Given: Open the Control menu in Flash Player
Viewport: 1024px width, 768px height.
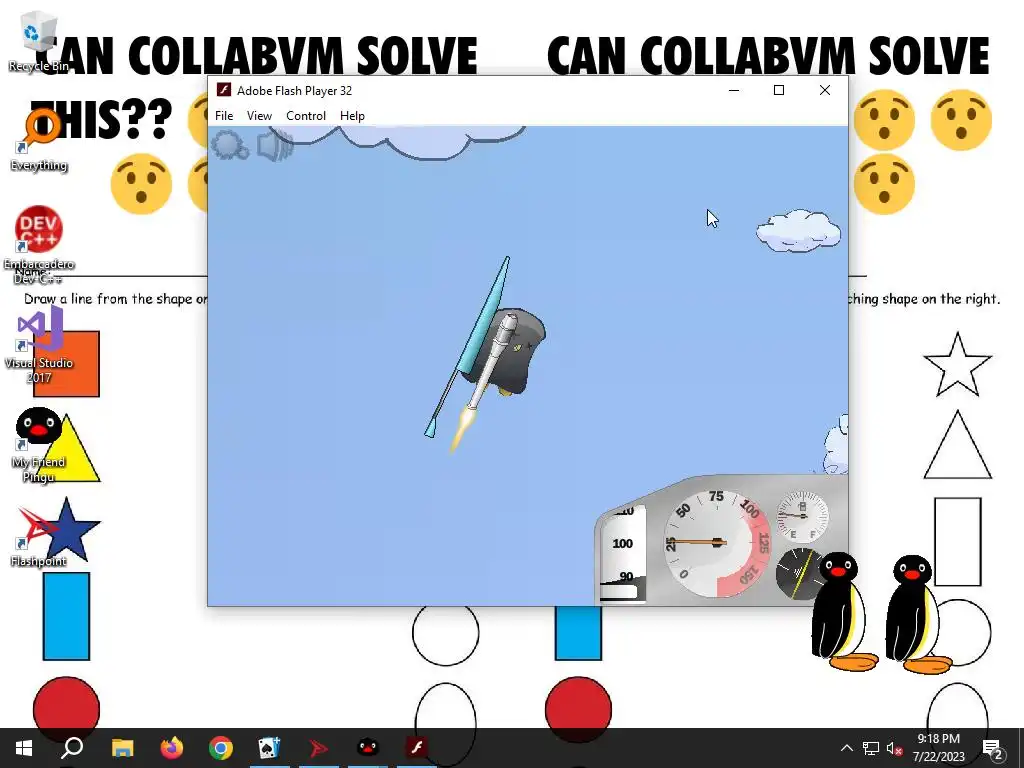Looking at the screenshot, I should (306, 116).
